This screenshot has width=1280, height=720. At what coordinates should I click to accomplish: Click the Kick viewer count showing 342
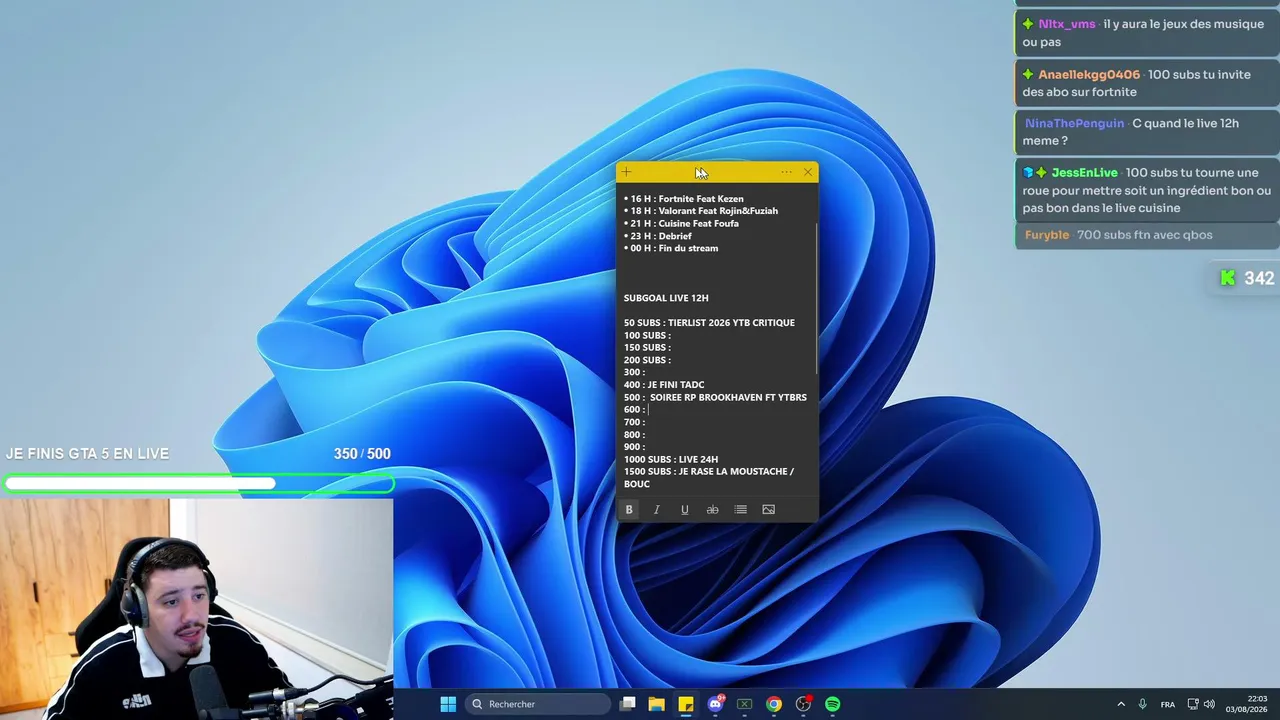click(1247, 278)
